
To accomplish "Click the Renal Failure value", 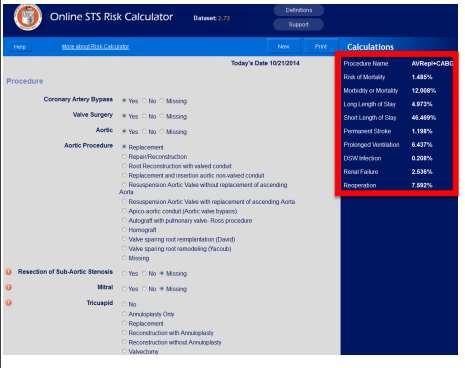I will point(422,172).
